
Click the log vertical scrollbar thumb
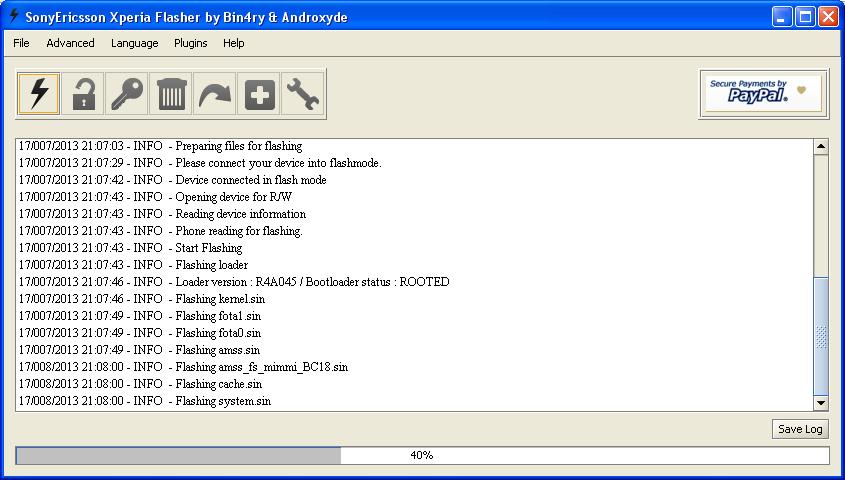click(821, 337)
